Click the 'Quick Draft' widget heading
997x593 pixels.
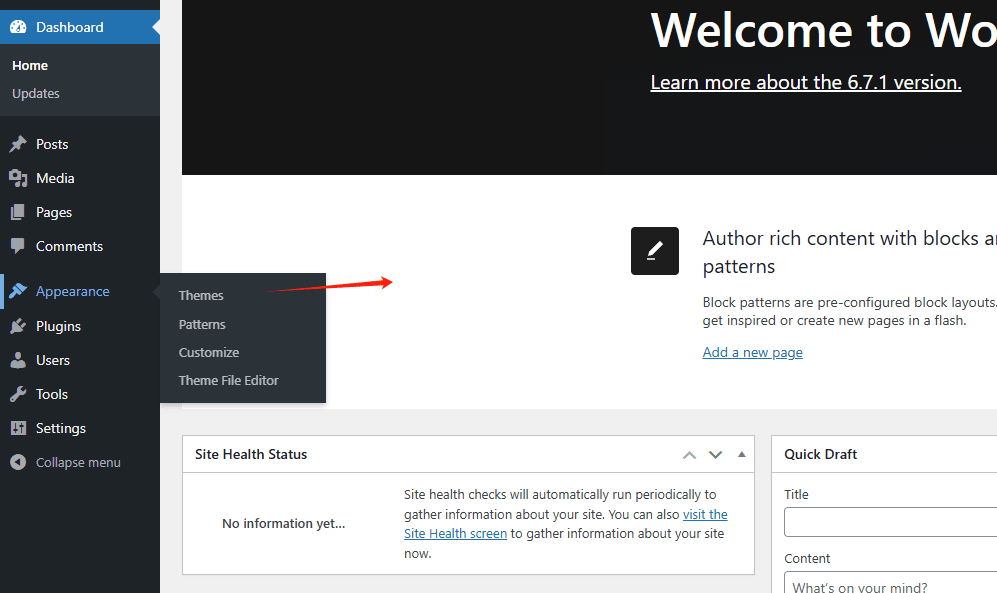pos(820,454)
